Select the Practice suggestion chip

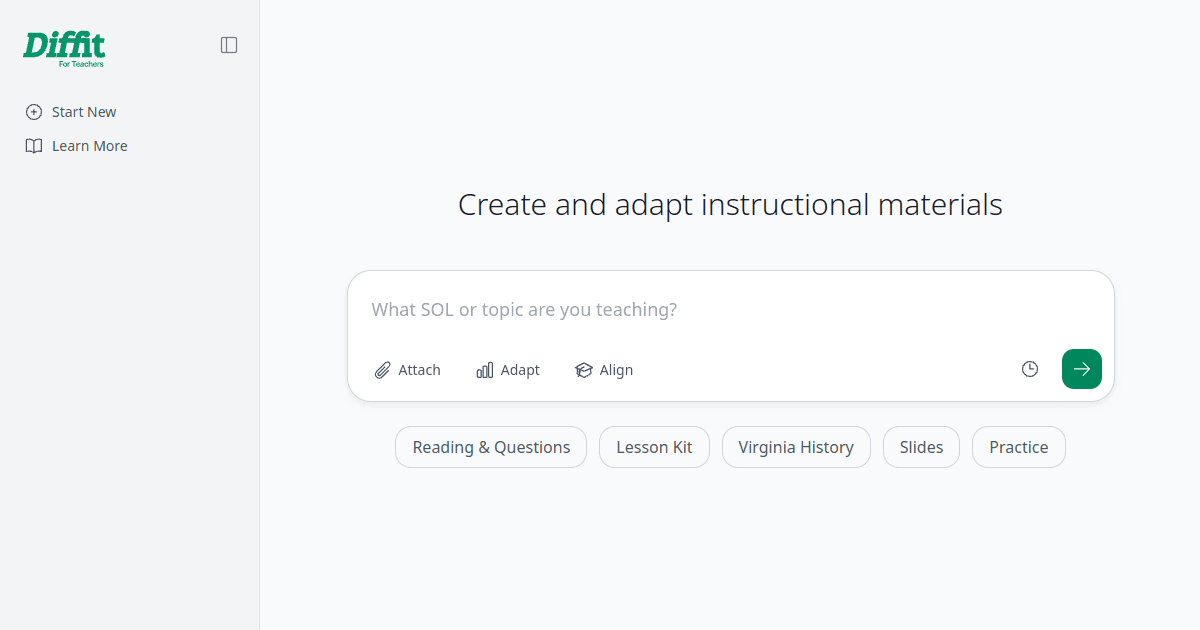coord(1019,447)
